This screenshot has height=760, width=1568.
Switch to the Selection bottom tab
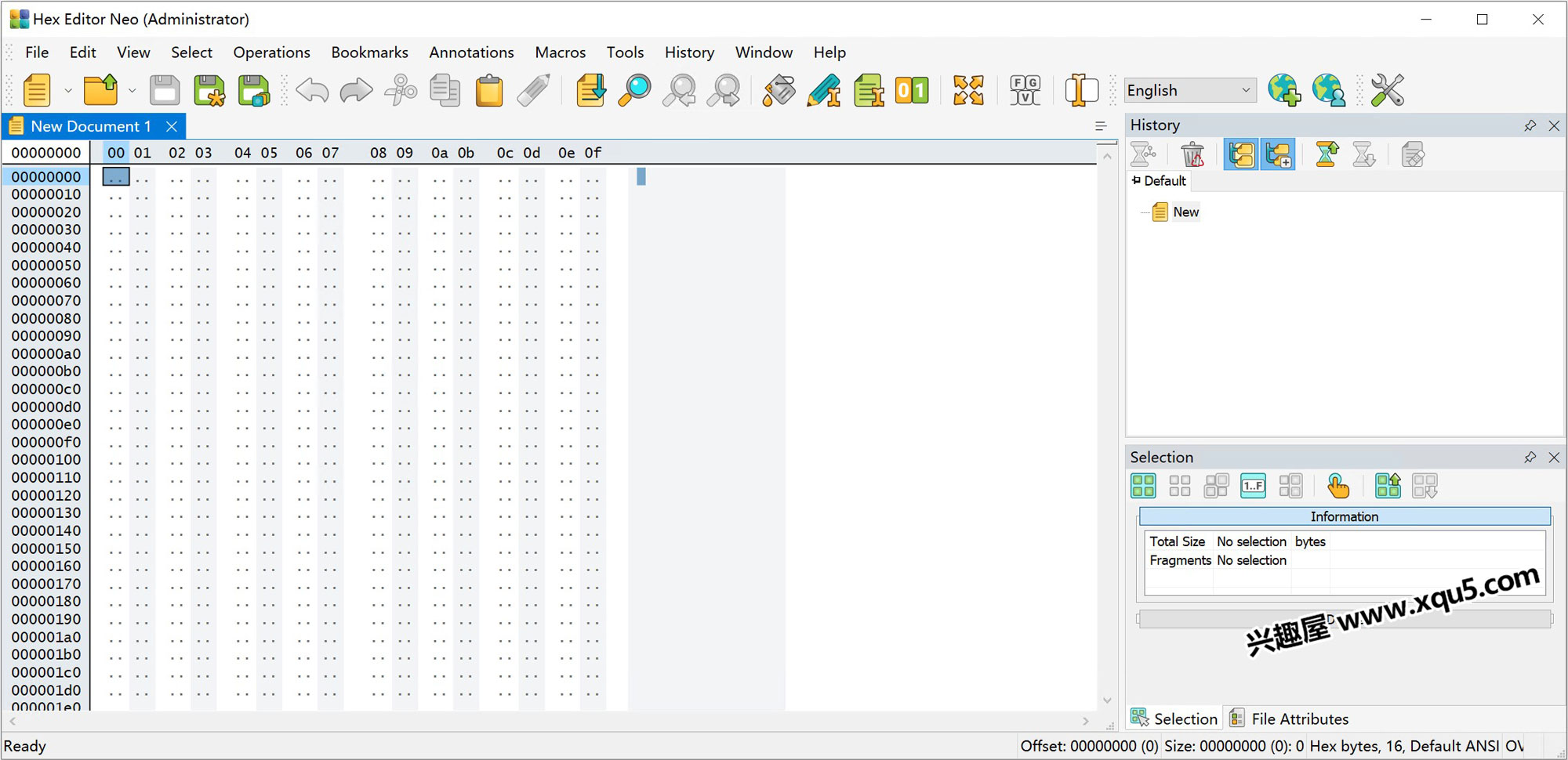pos(1174,718)
